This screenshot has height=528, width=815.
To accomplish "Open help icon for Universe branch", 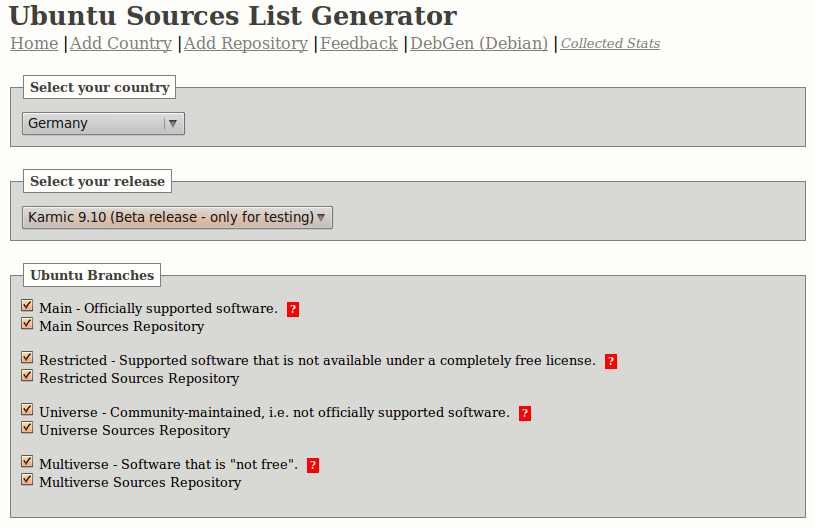I will click(x=525, y=413).
